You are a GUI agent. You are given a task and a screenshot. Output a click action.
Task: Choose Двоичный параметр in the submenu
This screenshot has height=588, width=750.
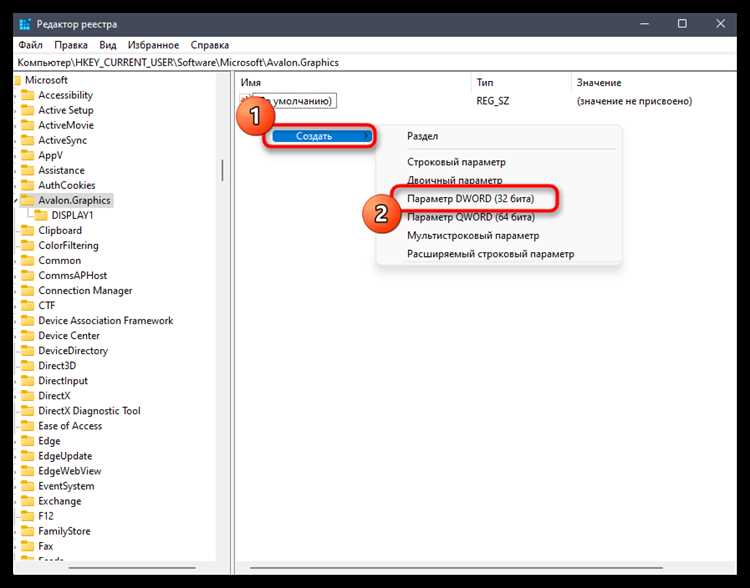pos(454,180)
